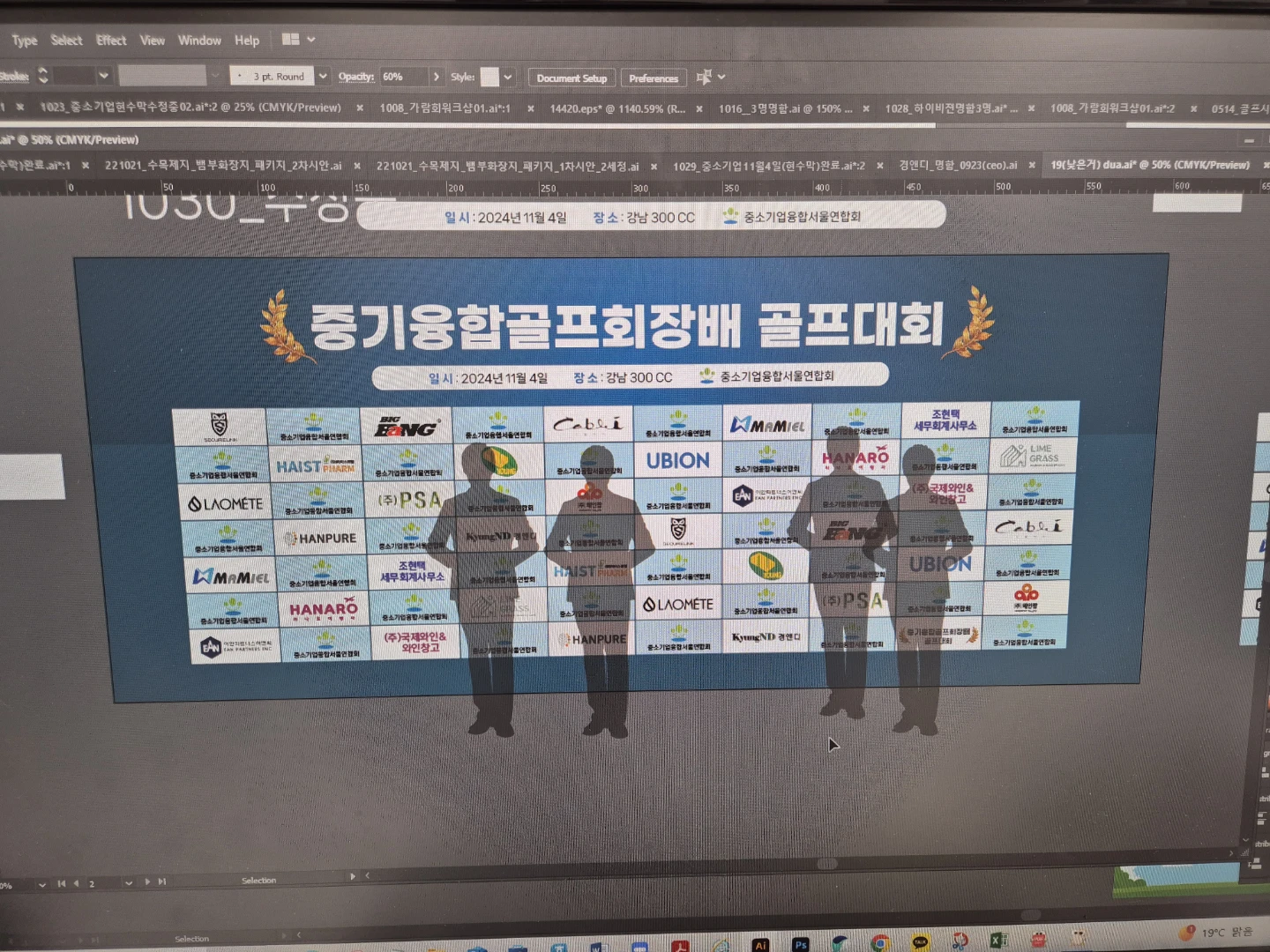Screen dimensions: 1270x952
Task: Switch to the 패키지_2차시안.ai tab
Action: point(223,166)
